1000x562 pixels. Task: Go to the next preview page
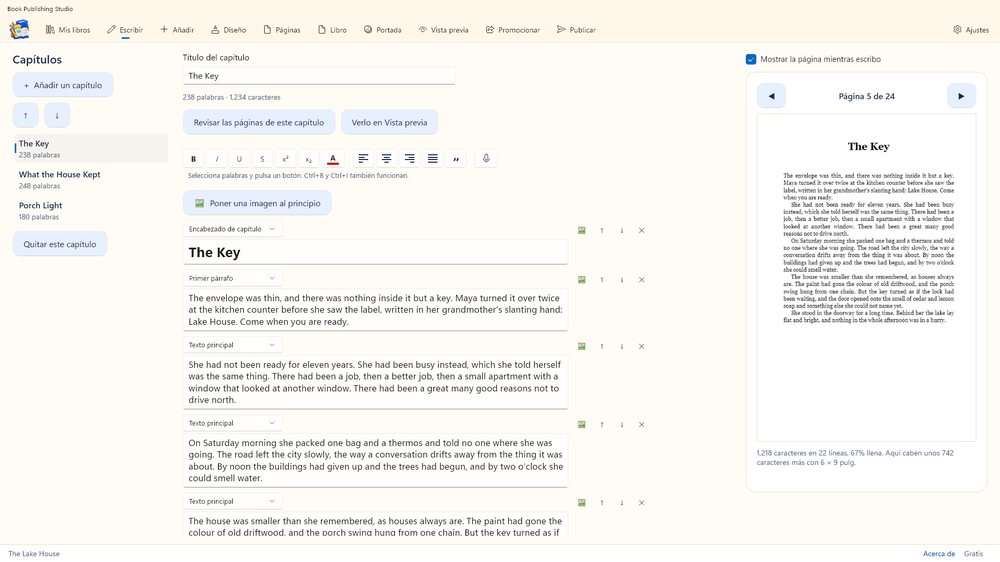coord(961,96)
